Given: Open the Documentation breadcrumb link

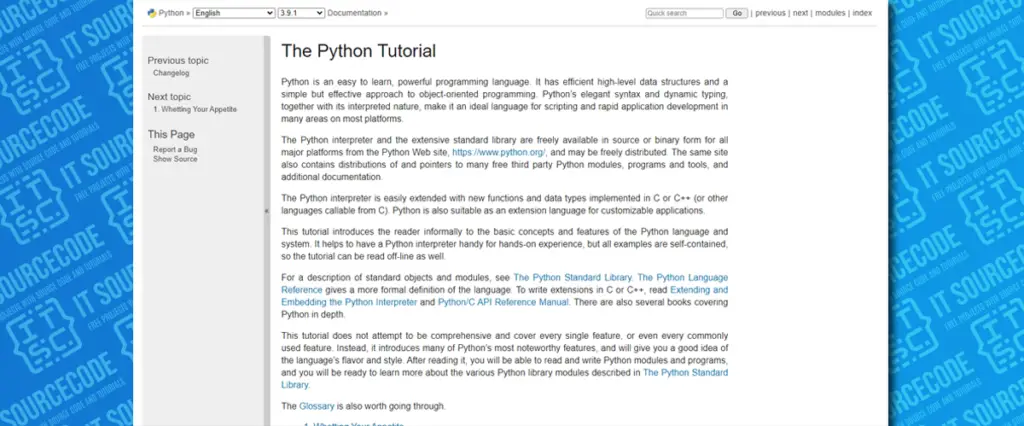Looking at the screenshot, I should click(x=354, y=13).
